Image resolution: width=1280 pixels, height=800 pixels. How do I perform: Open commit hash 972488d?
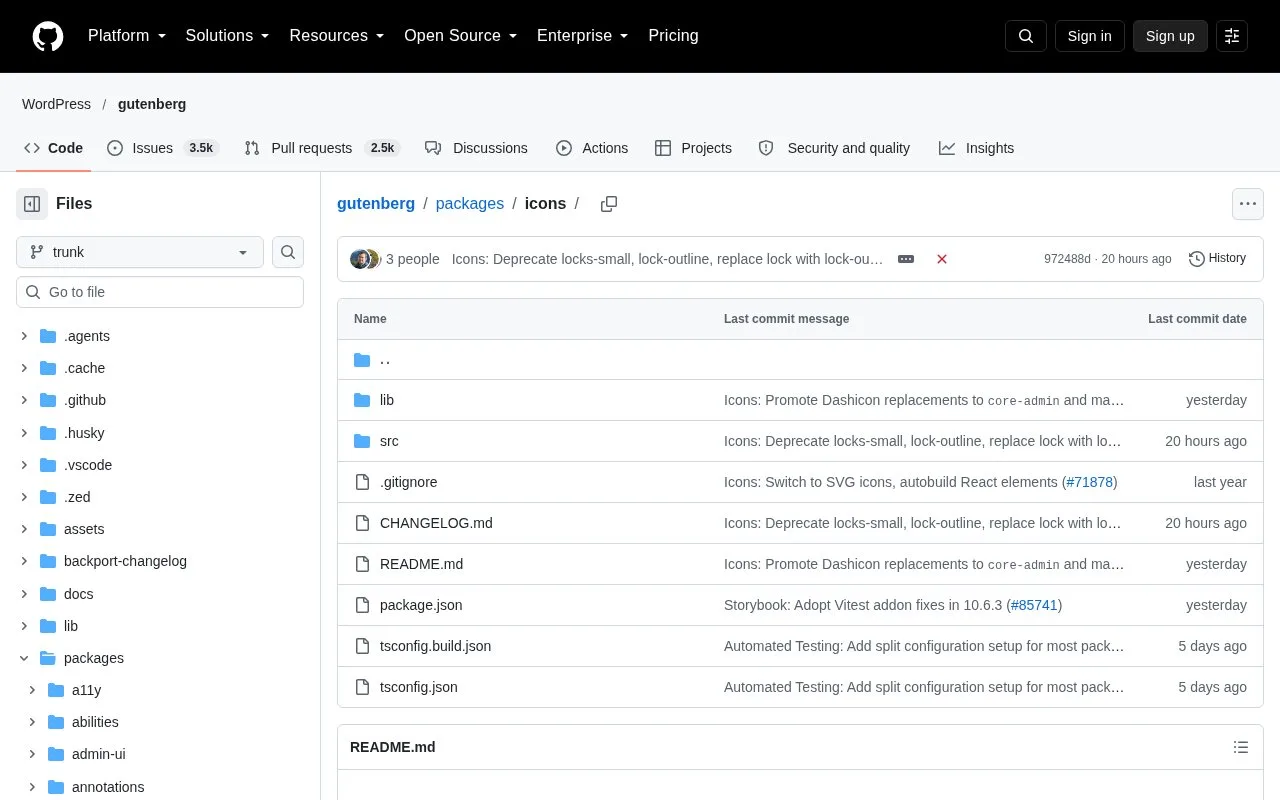click(1067, 259)
